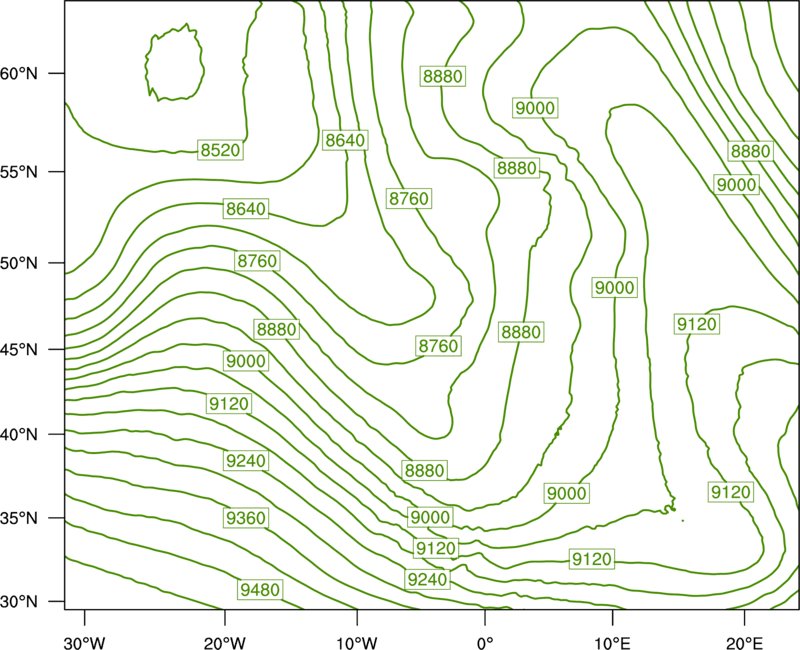
Task: Click the 9240 label just below 9120
Action: (428, 579)
